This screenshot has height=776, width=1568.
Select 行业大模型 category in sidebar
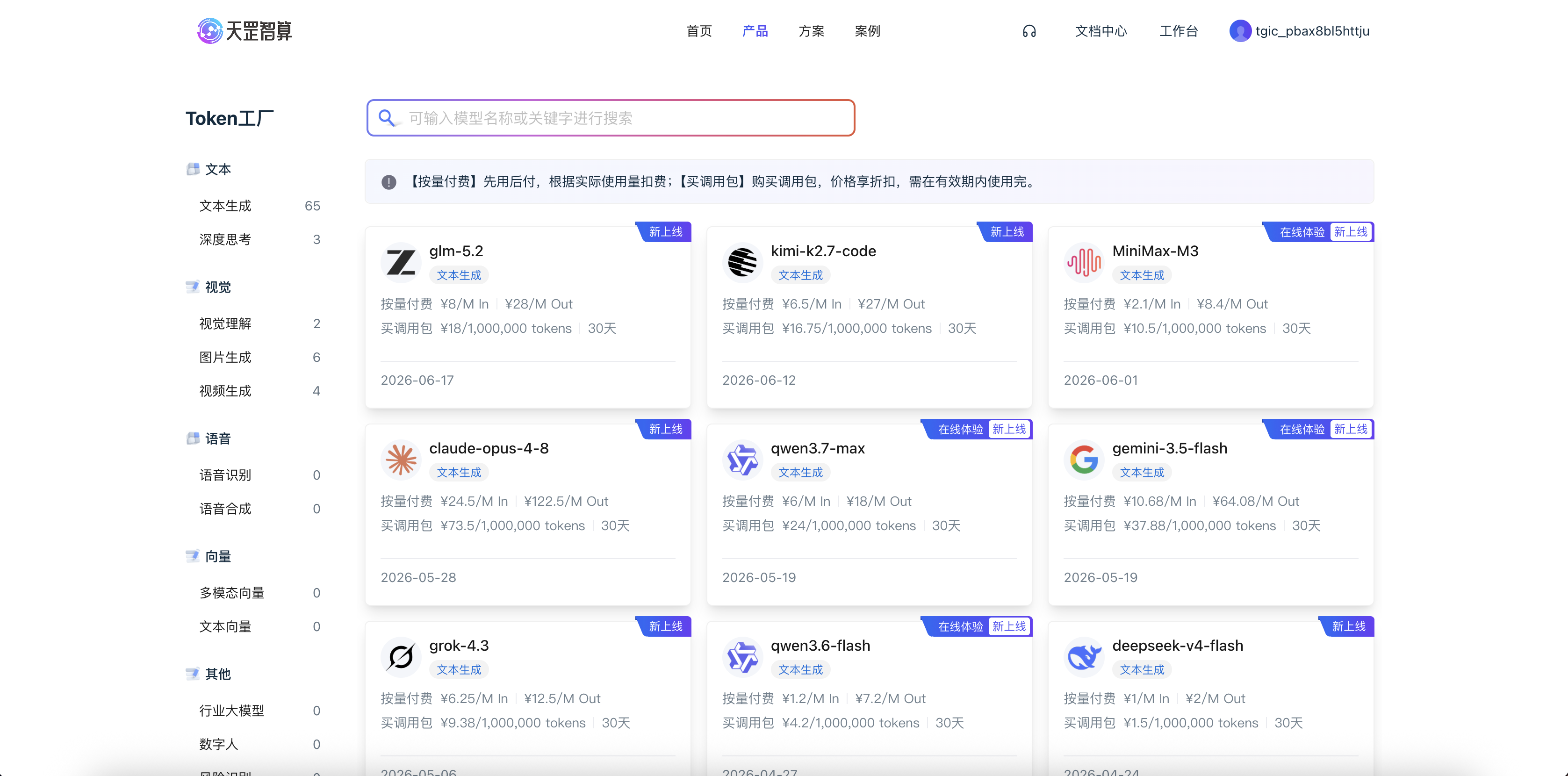(260, 710)
